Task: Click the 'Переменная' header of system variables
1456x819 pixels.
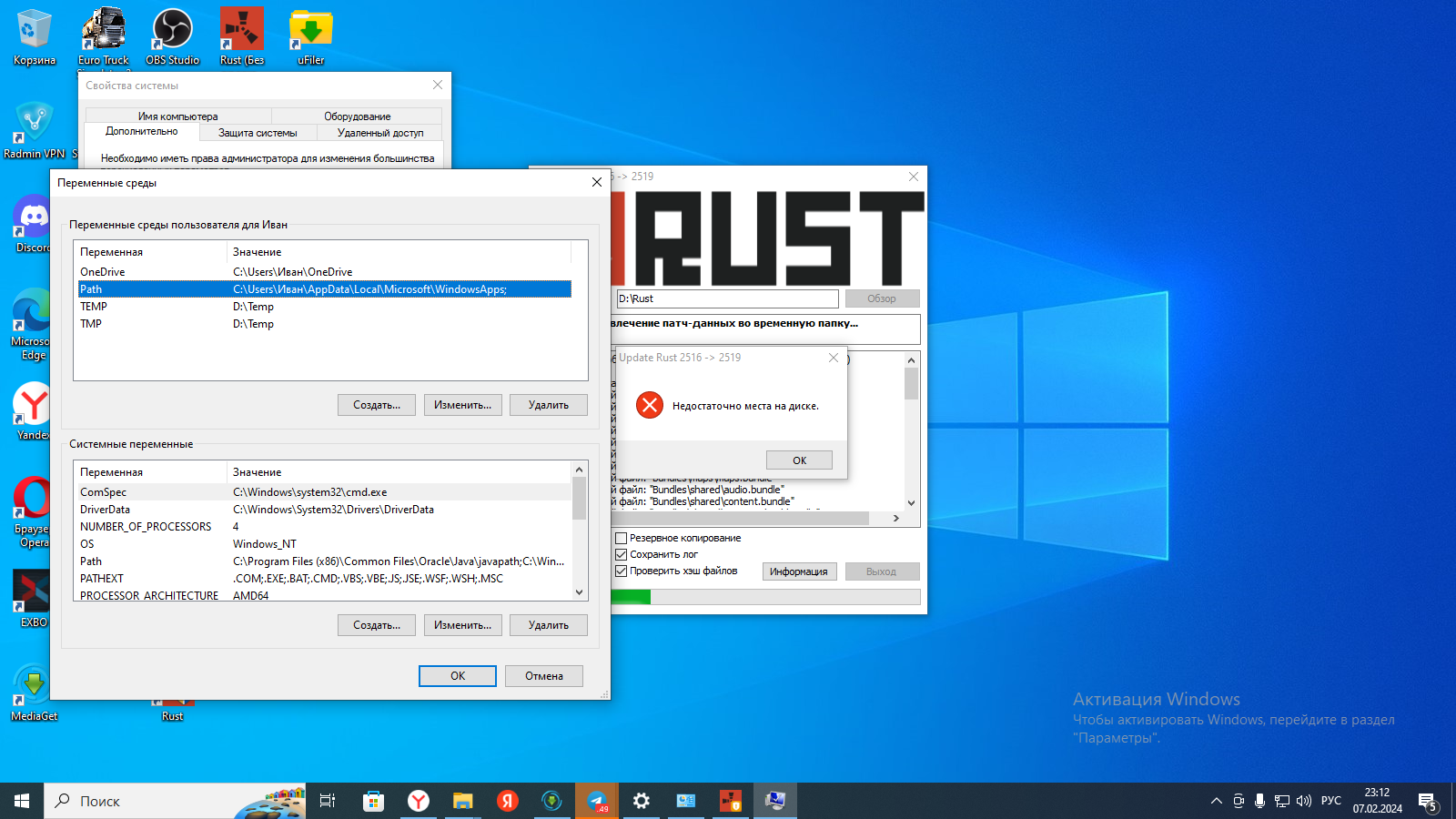Action: coord(150,472)
